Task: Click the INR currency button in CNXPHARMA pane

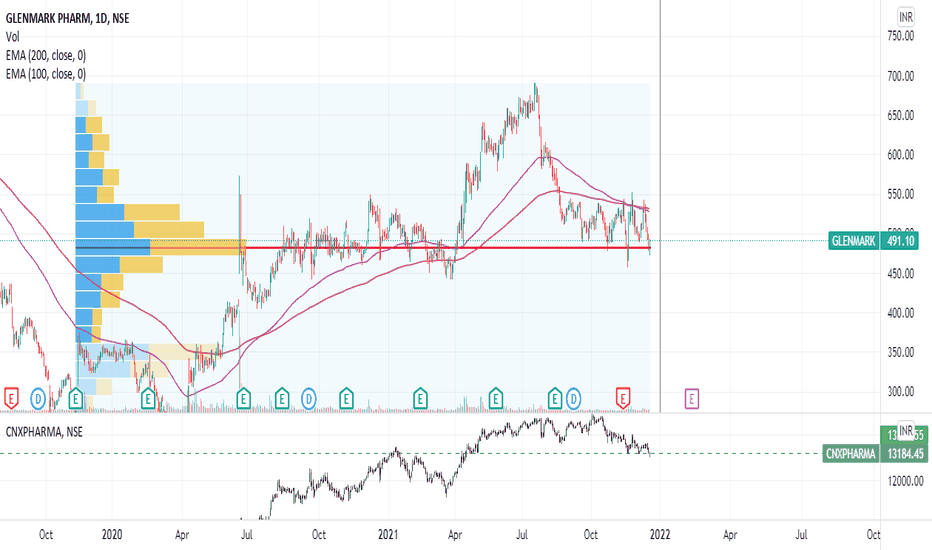Action: coord(906,430)
